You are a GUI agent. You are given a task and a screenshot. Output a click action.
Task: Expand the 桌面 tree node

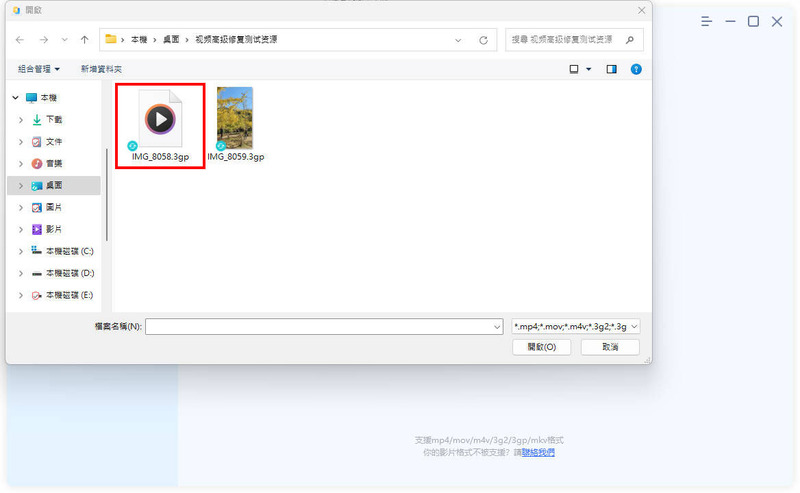coord(21,186)
